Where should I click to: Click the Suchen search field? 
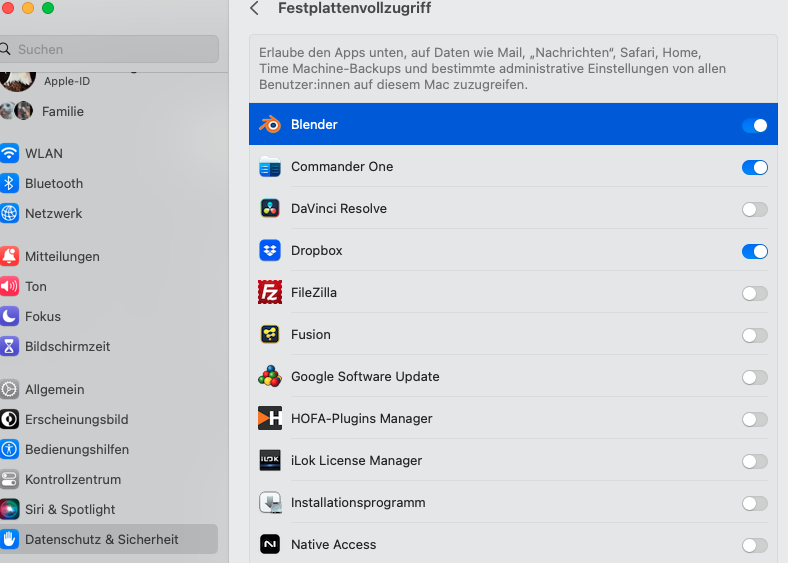click(x=110, y=49)
